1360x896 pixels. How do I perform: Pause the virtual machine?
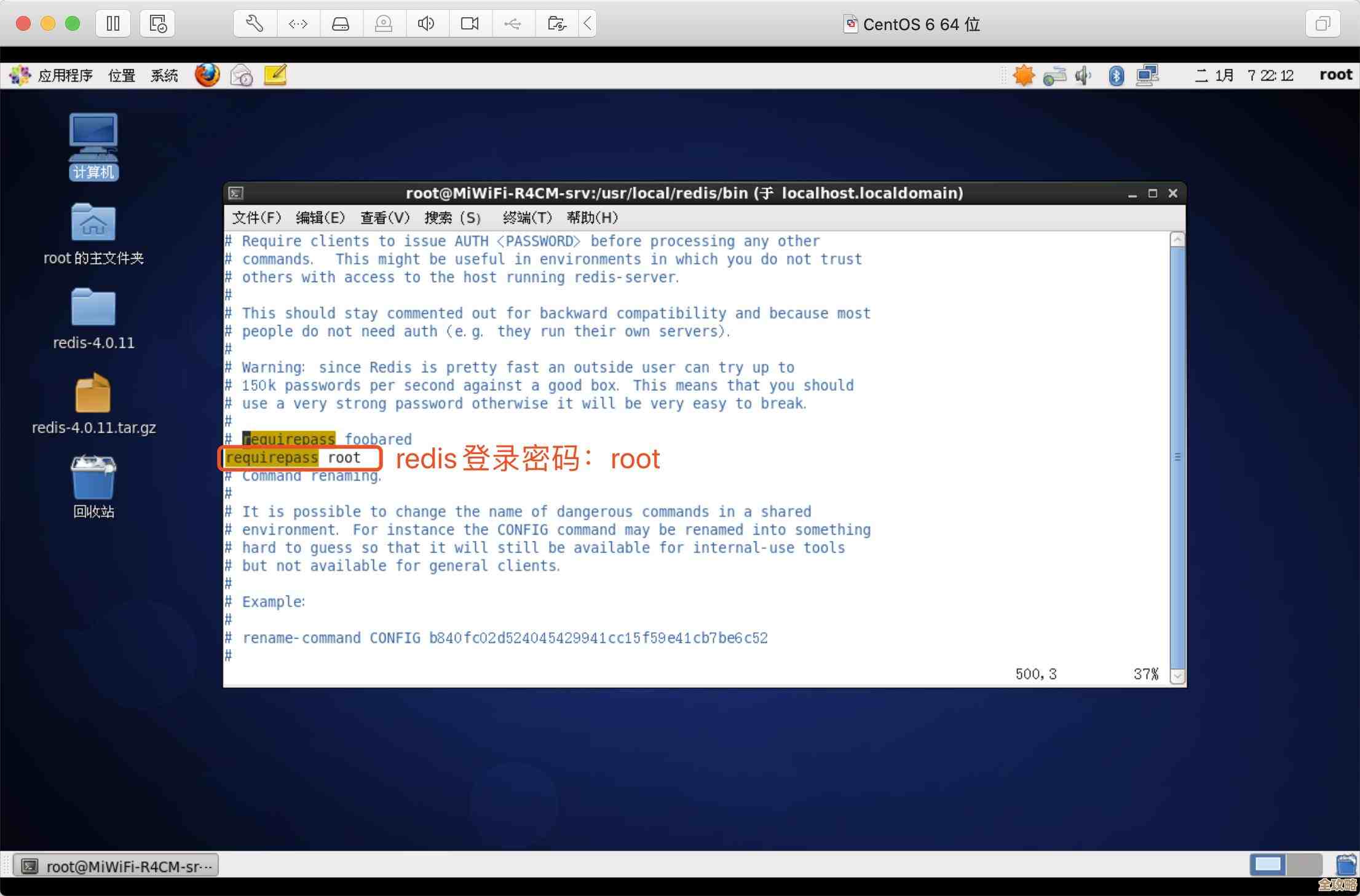[x=113, y=24]
